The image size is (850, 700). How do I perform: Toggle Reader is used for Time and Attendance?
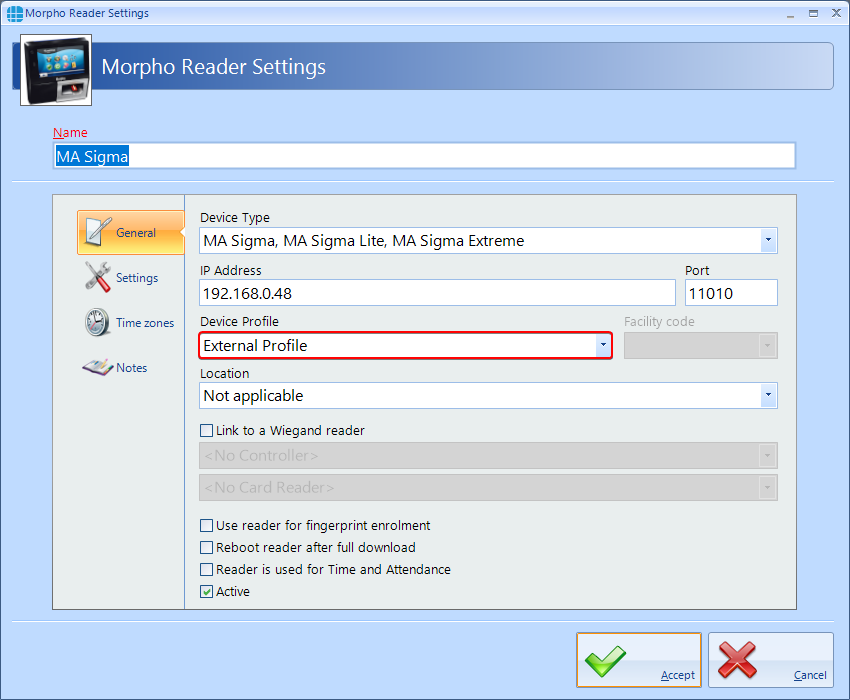(x=207, y=569)
